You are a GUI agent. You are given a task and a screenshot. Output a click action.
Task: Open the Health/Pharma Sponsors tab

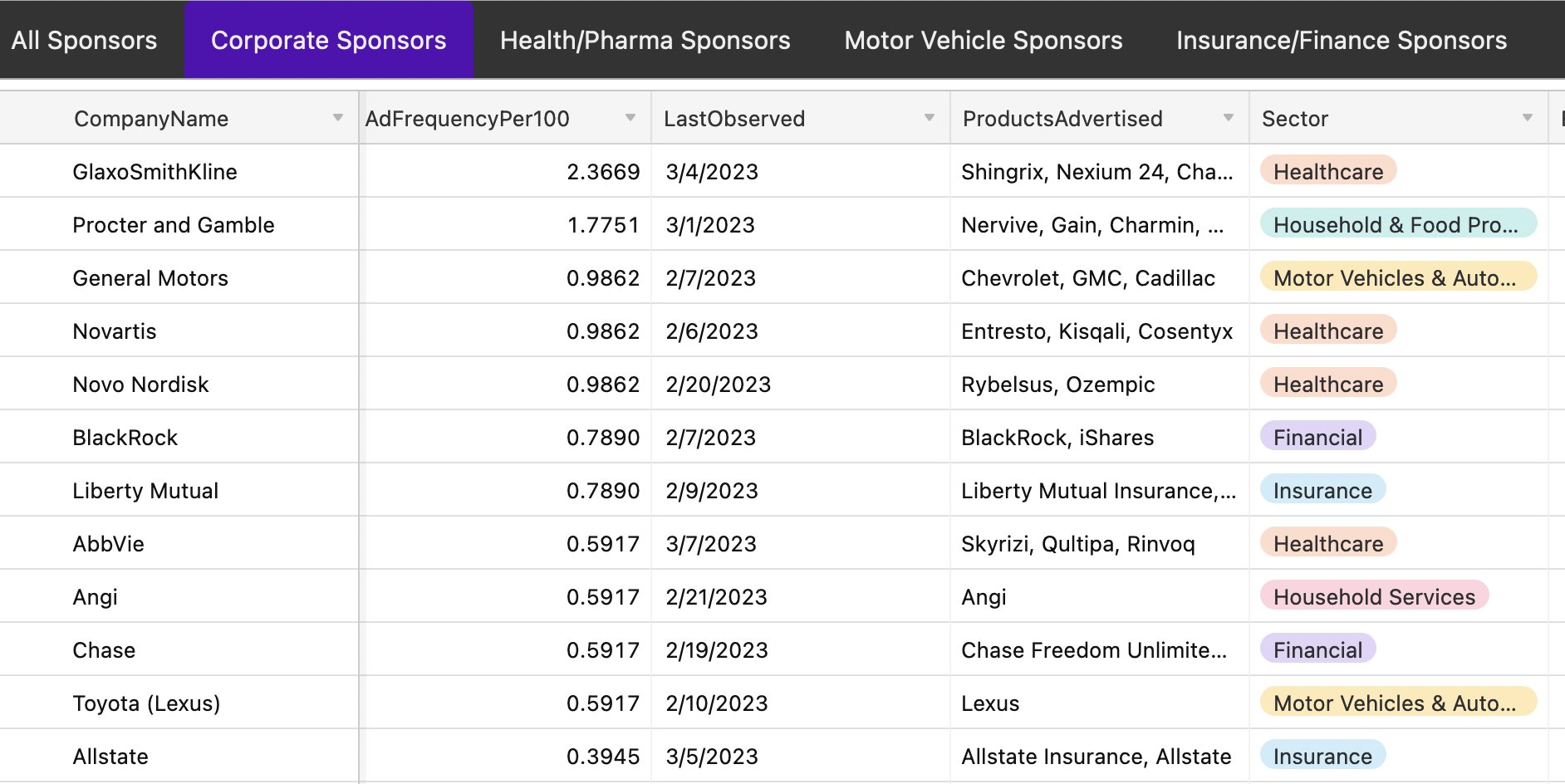[645, 40]
